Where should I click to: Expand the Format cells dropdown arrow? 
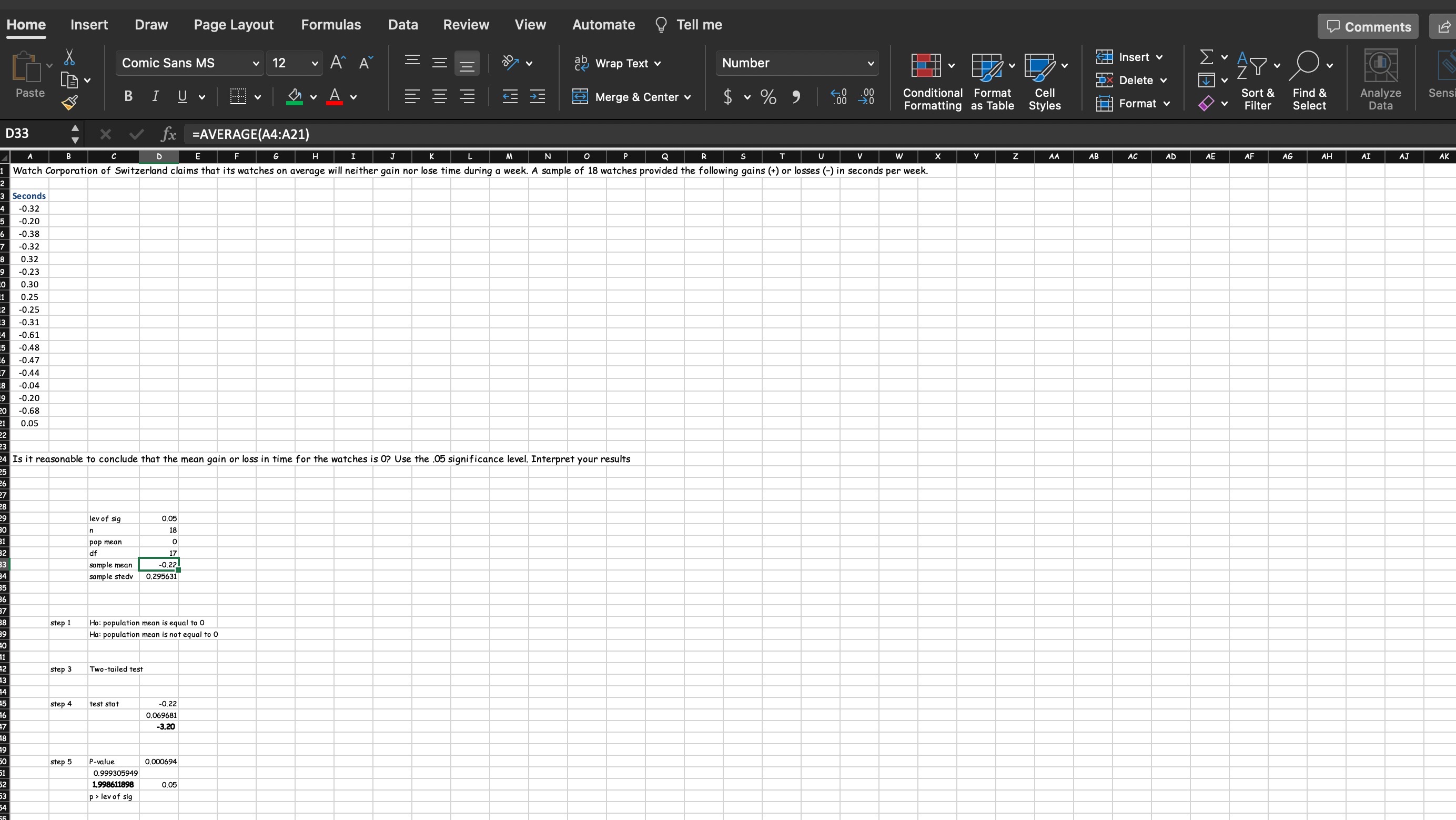tap(1167, 104)
